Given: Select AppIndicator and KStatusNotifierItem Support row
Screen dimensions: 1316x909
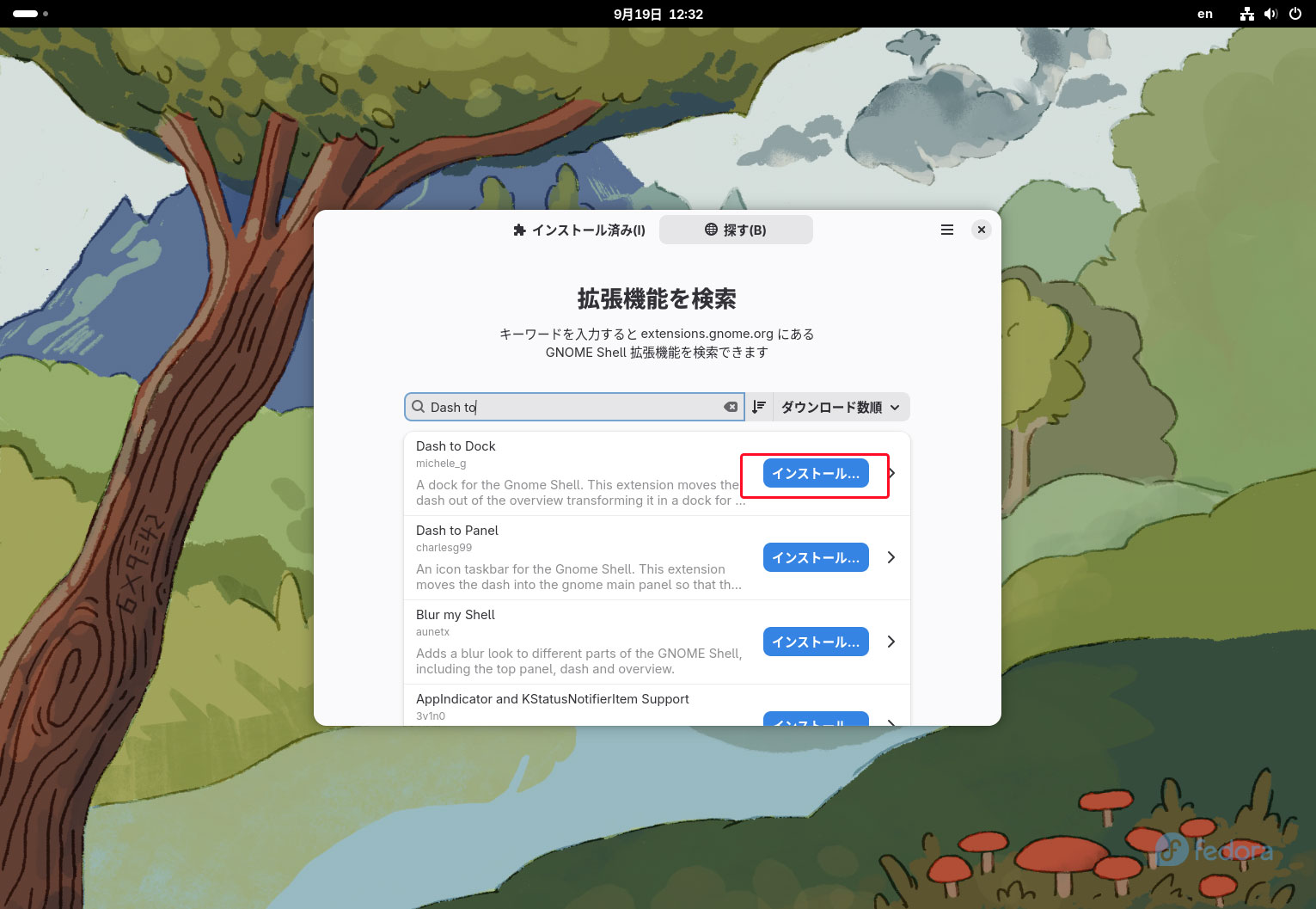Looking at the screenshot, I should [657, 705].
